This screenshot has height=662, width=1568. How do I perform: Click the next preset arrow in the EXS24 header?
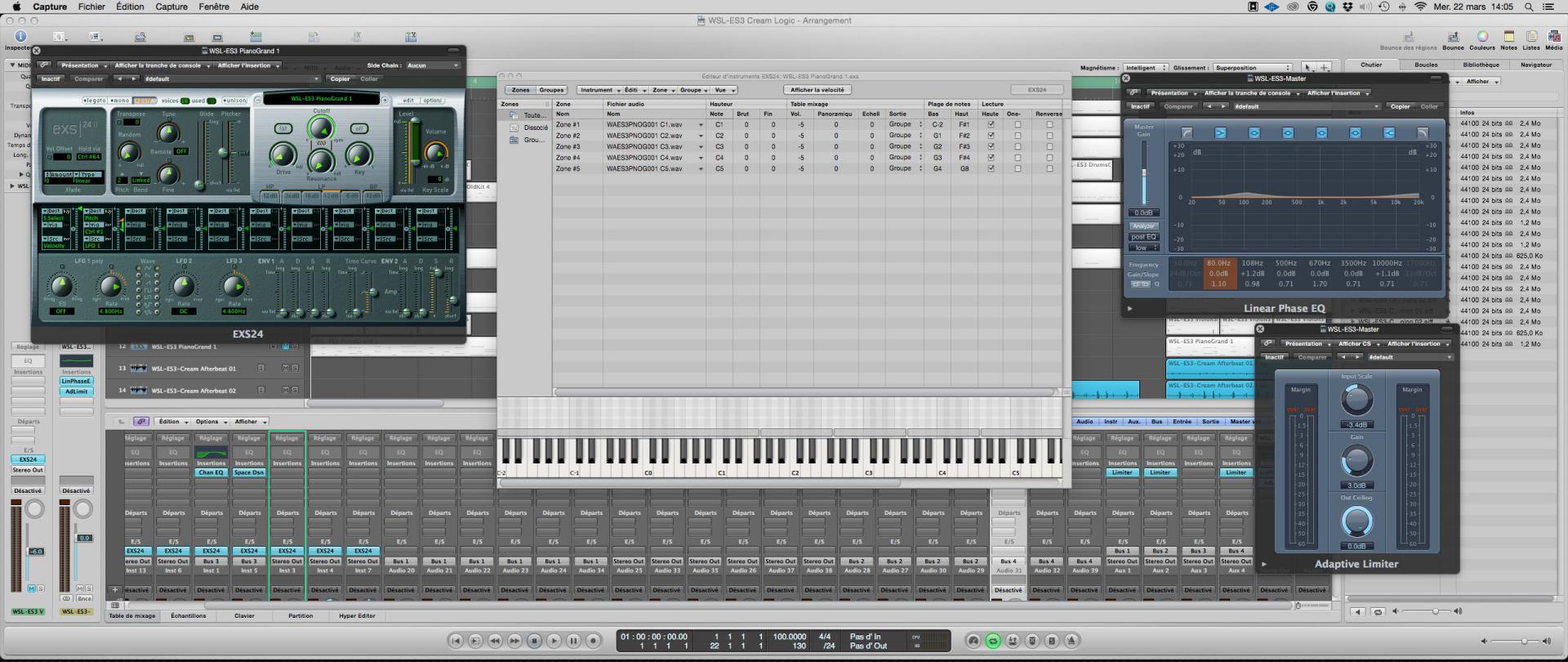click(x=134, y=79)
